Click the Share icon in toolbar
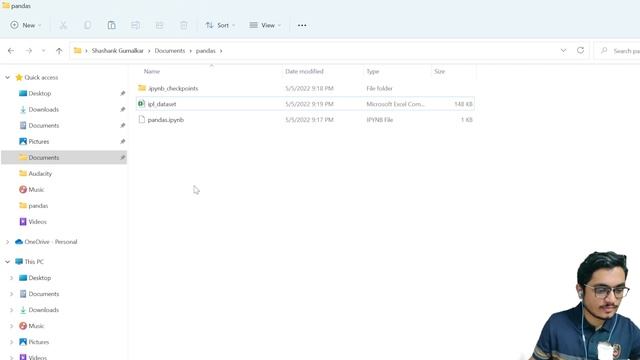Viewport: 640px width, 360px height. [x=160, y=25]
